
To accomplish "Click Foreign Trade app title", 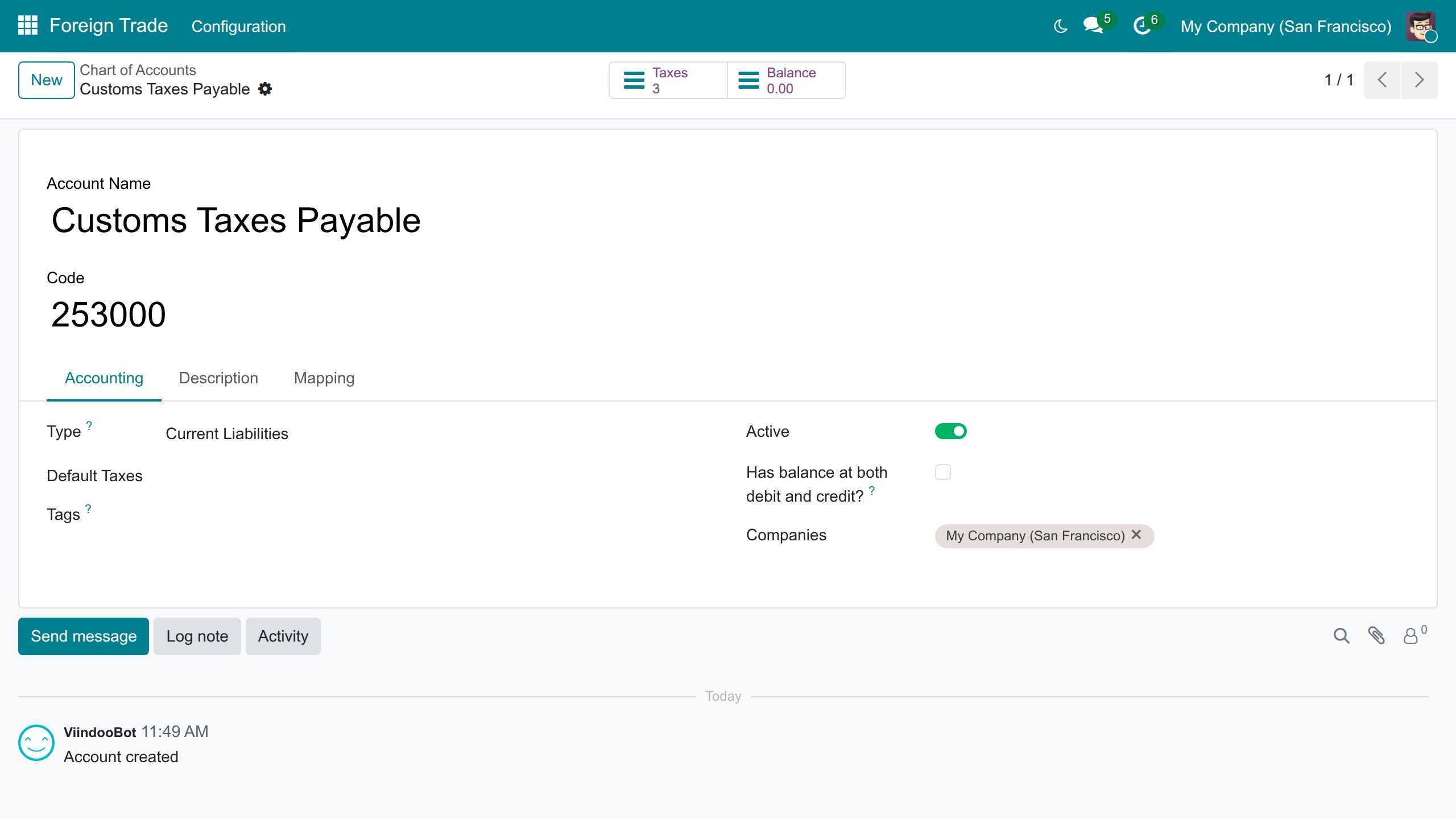I will (x=109, y=26).
